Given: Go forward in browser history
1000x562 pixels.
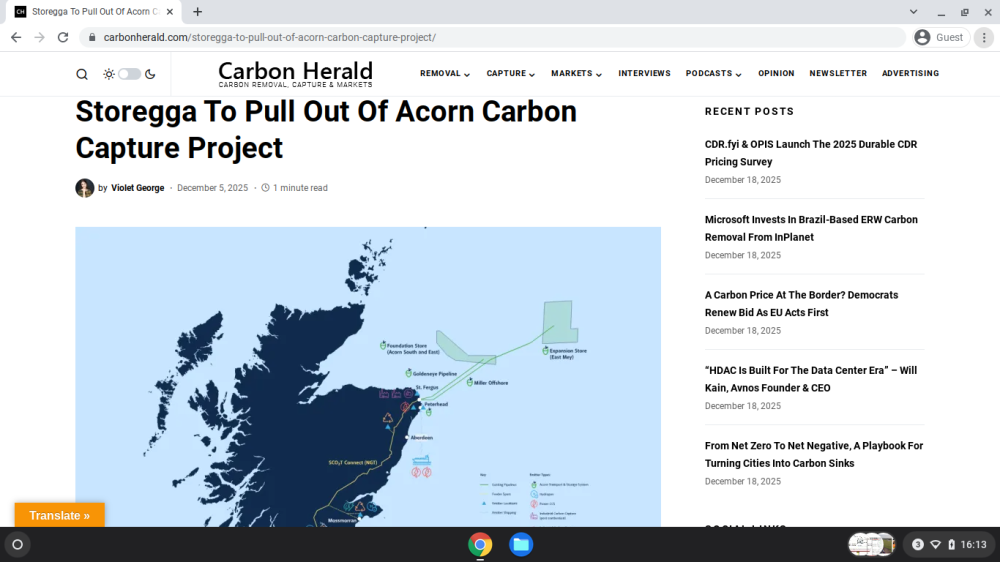Looking at the screenshot, I should click(40, 38).
